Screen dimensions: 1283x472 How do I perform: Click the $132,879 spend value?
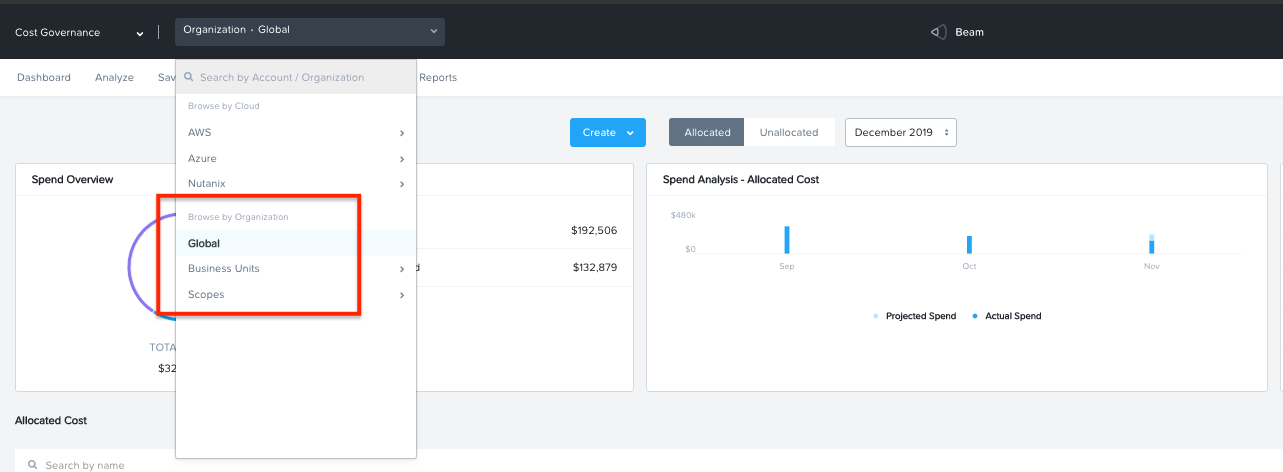click(594, 267)
